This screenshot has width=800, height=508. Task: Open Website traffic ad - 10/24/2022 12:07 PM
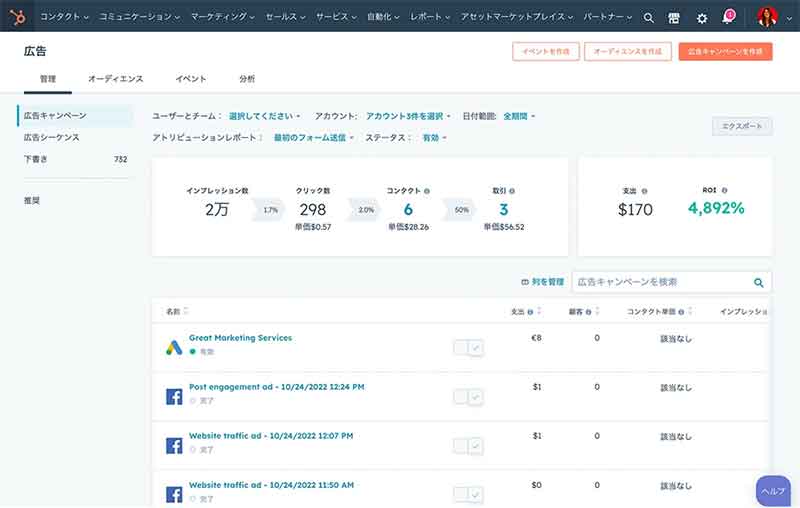click(x=271, y=436)
